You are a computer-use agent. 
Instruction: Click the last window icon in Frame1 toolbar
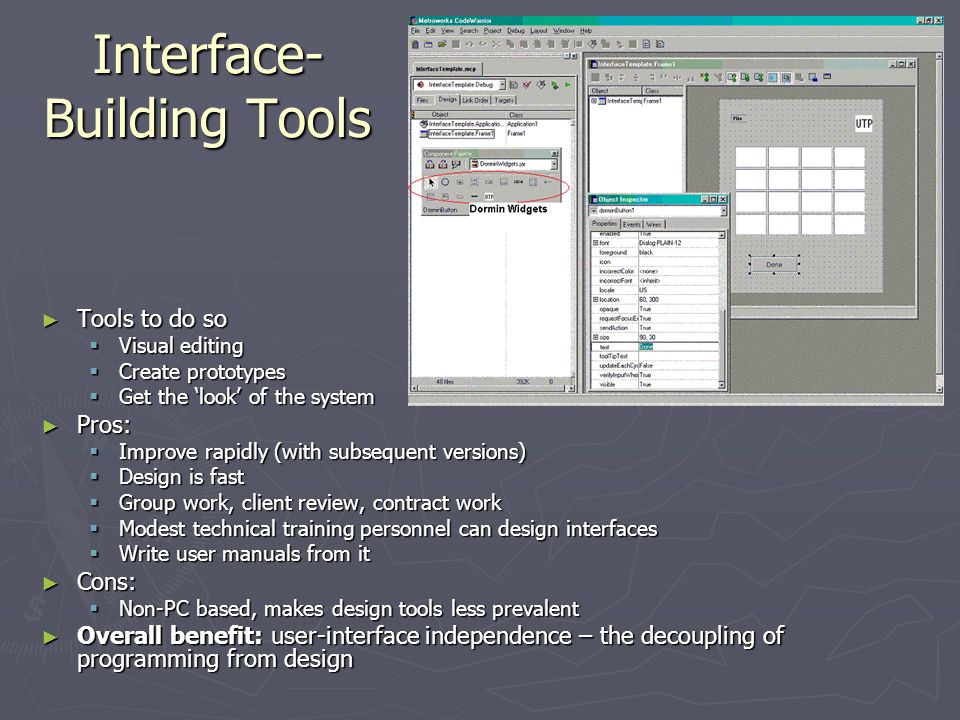[x=827, y=77]
